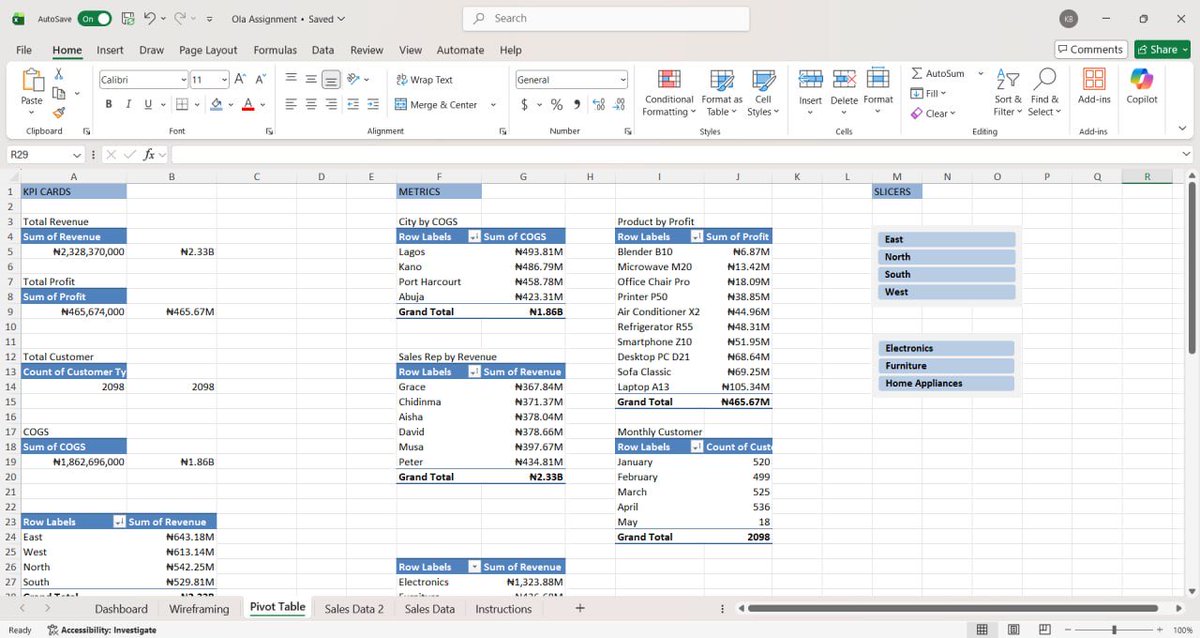Launch Copilot from the ribbon

pyautogui.click(x=1141, y=87)
